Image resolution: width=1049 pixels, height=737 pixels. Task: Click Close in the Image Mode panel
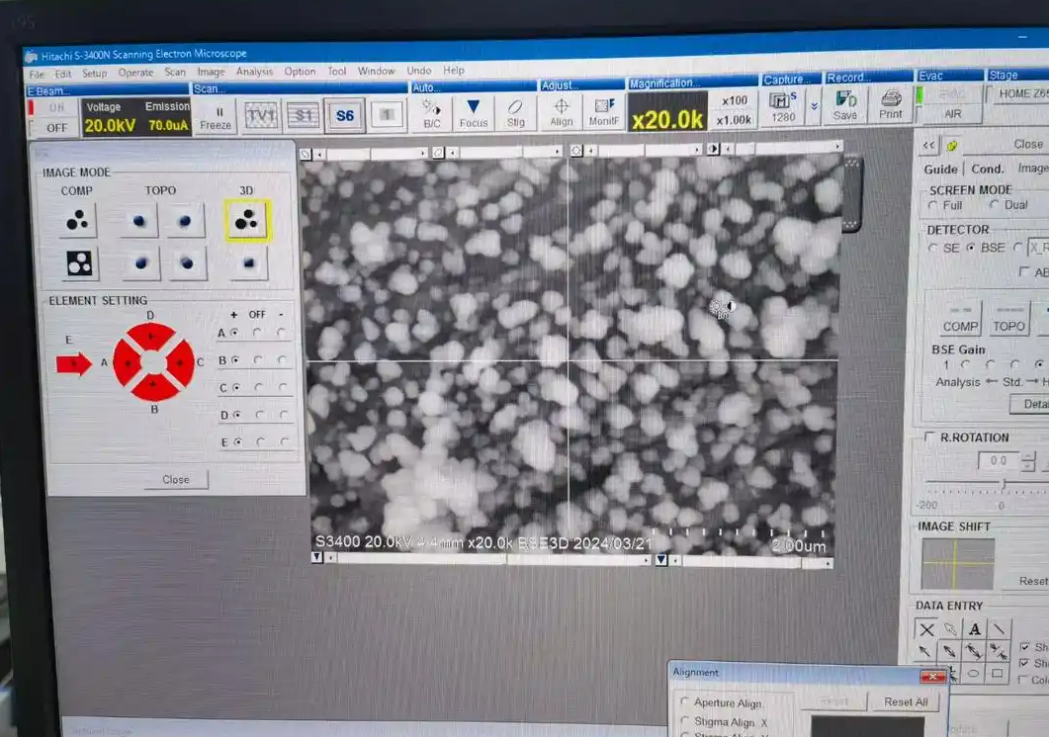point(176,480)
